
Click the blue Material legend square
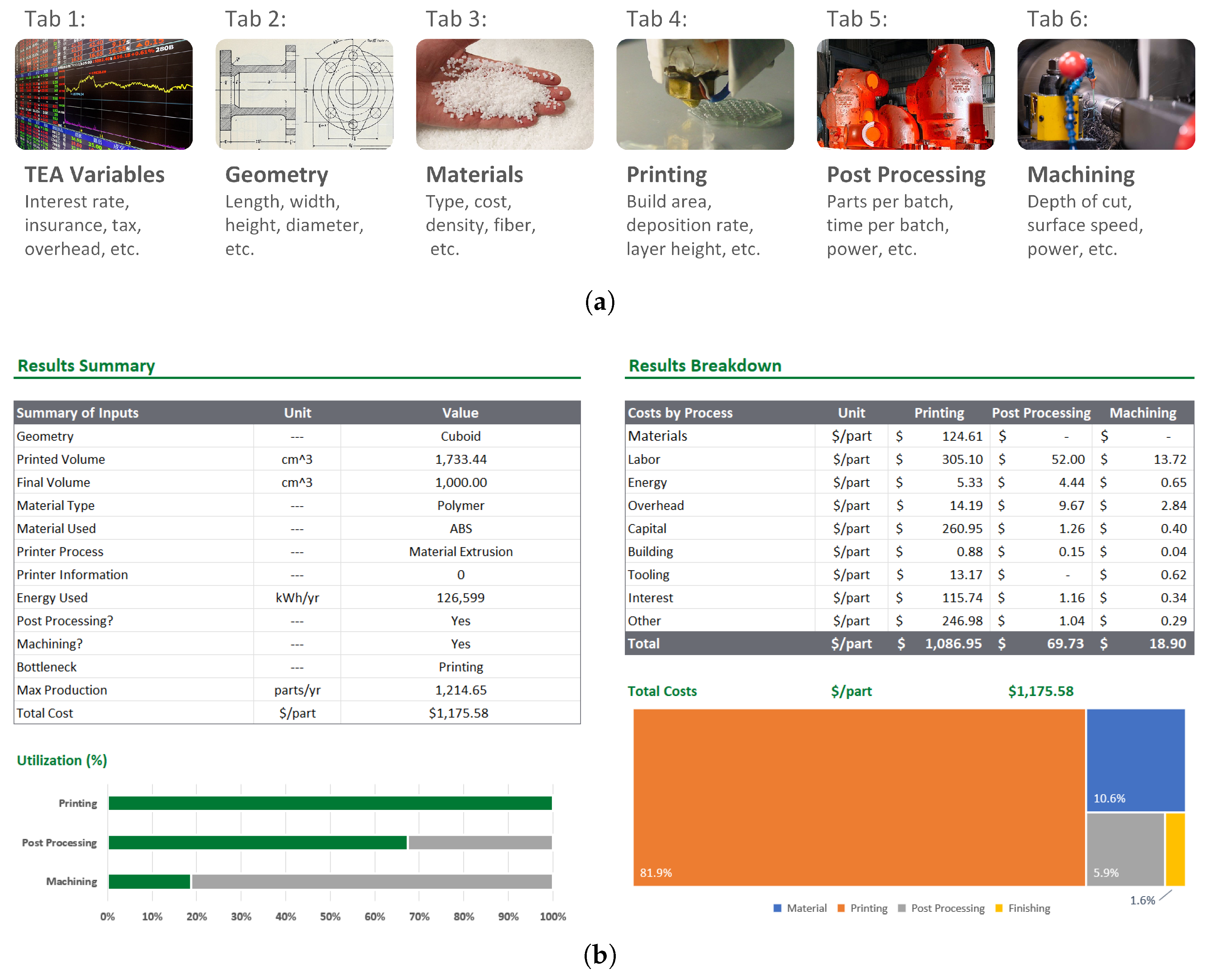(x=777, y=908)
